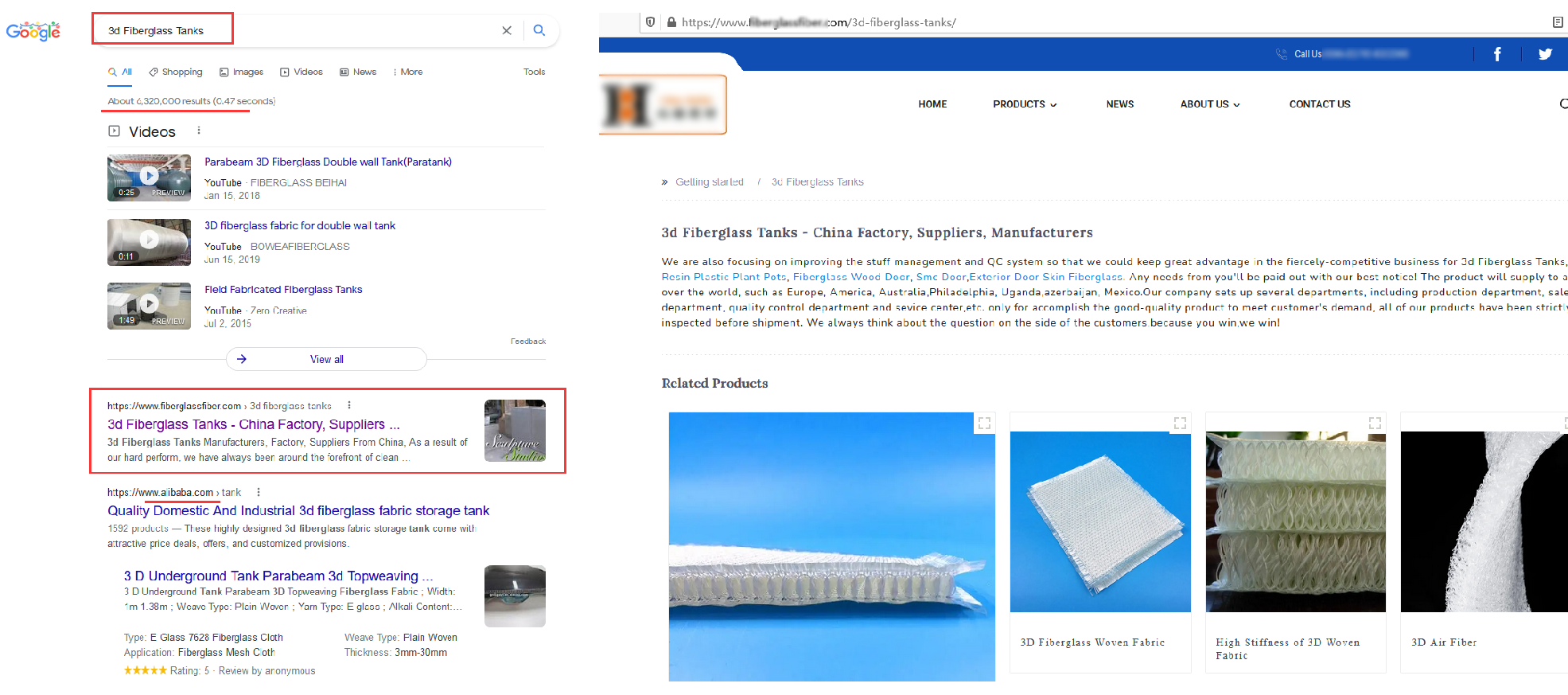The image size is (1568, 695).
Task: Switch to the Shopping search tab
Action: click(x=176, y=72)
